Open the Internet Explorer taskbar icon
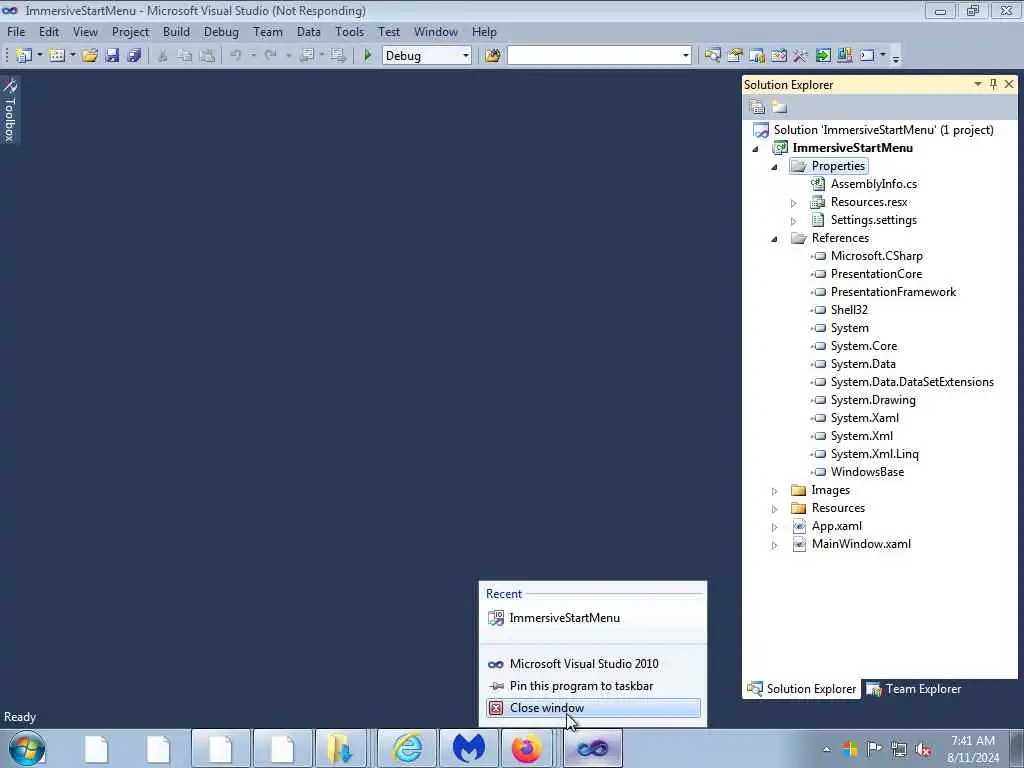The image size is (1024, 768). pos(407,748)
